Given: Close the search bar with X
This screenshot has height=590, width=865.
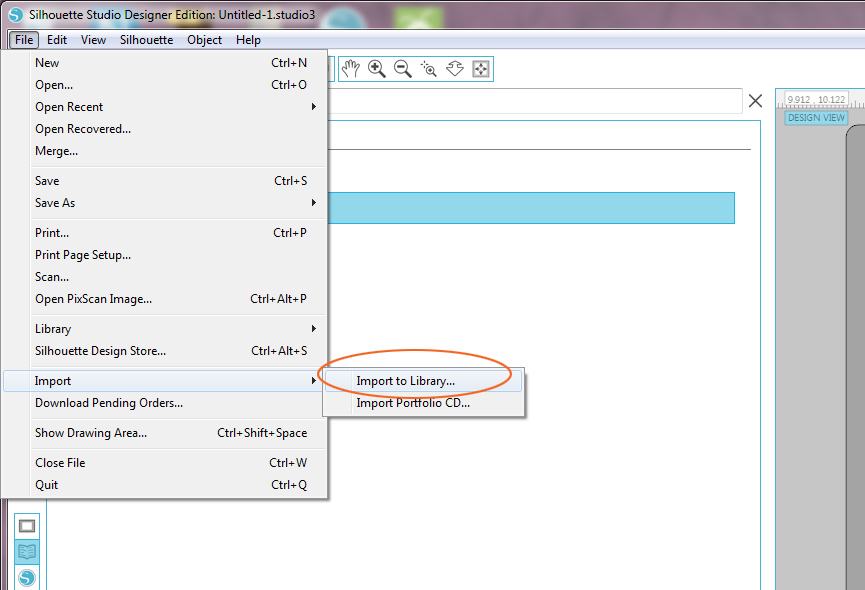Looking at the screenshot, I should click(755, 100).
